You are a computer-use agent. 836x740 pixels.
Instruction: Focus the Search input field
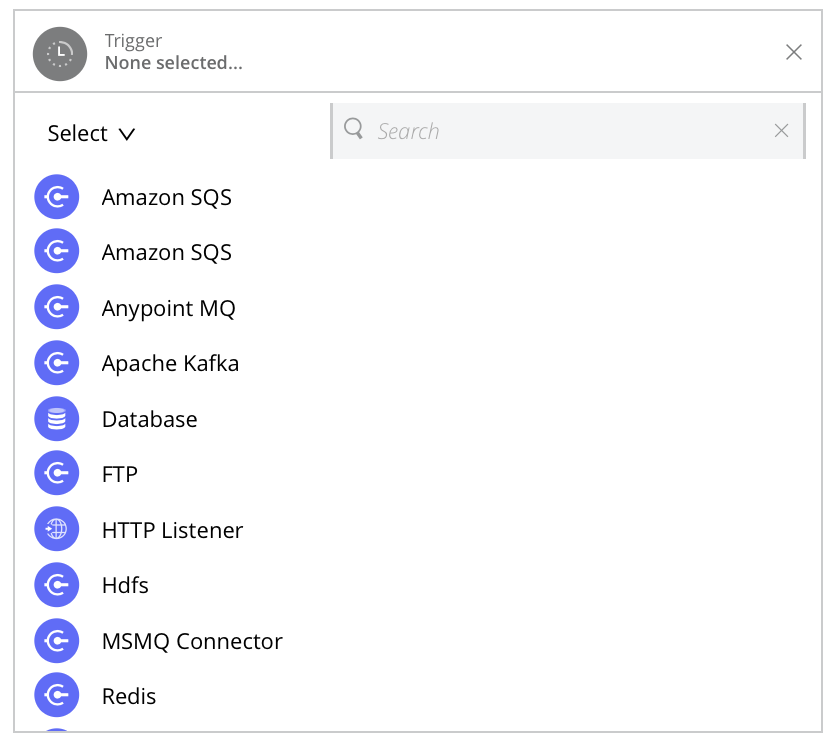[x=560, y=131]
